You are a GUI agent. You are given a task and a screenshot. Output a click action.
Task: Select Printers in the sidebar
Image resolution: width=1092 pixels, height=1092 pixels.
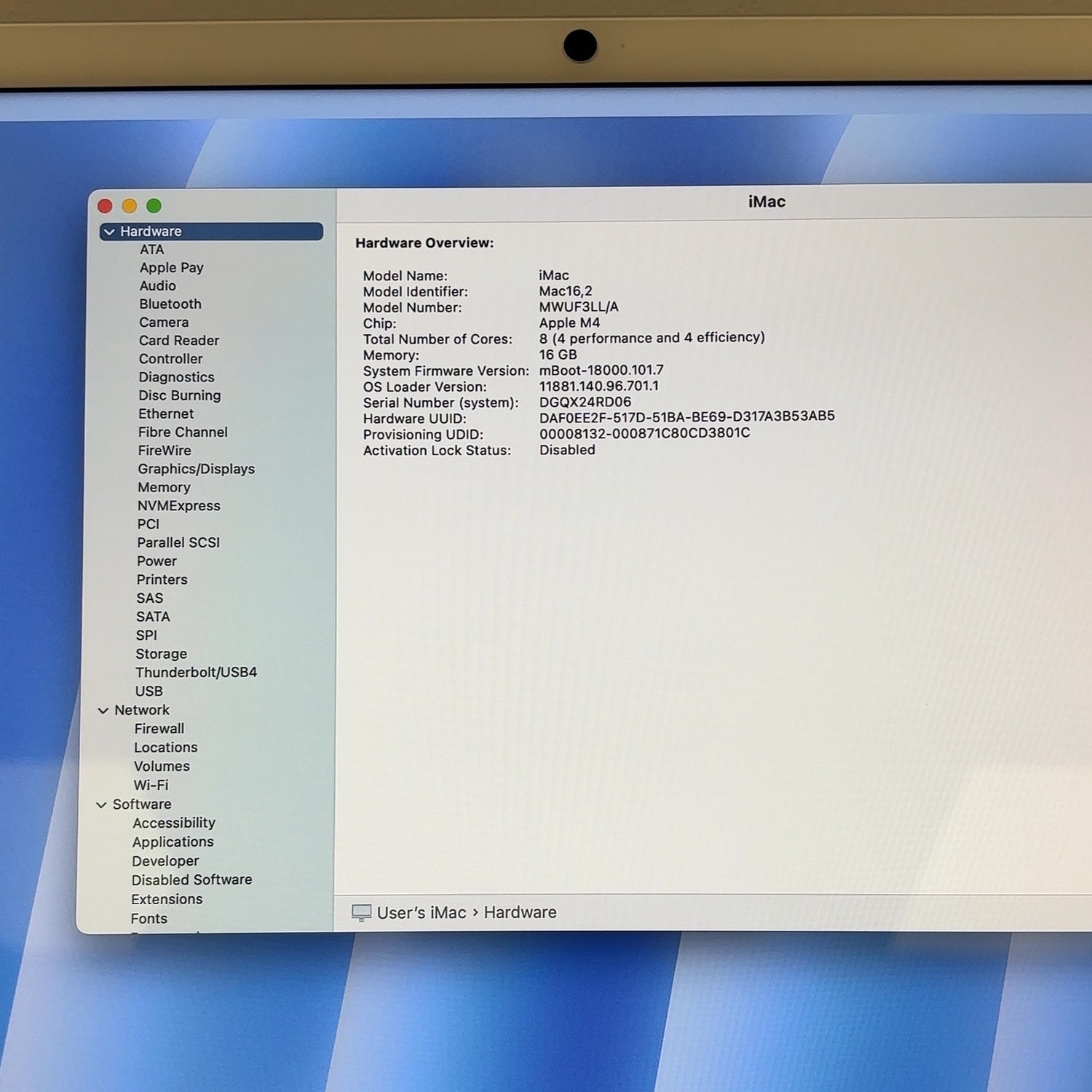click(162, 580)
